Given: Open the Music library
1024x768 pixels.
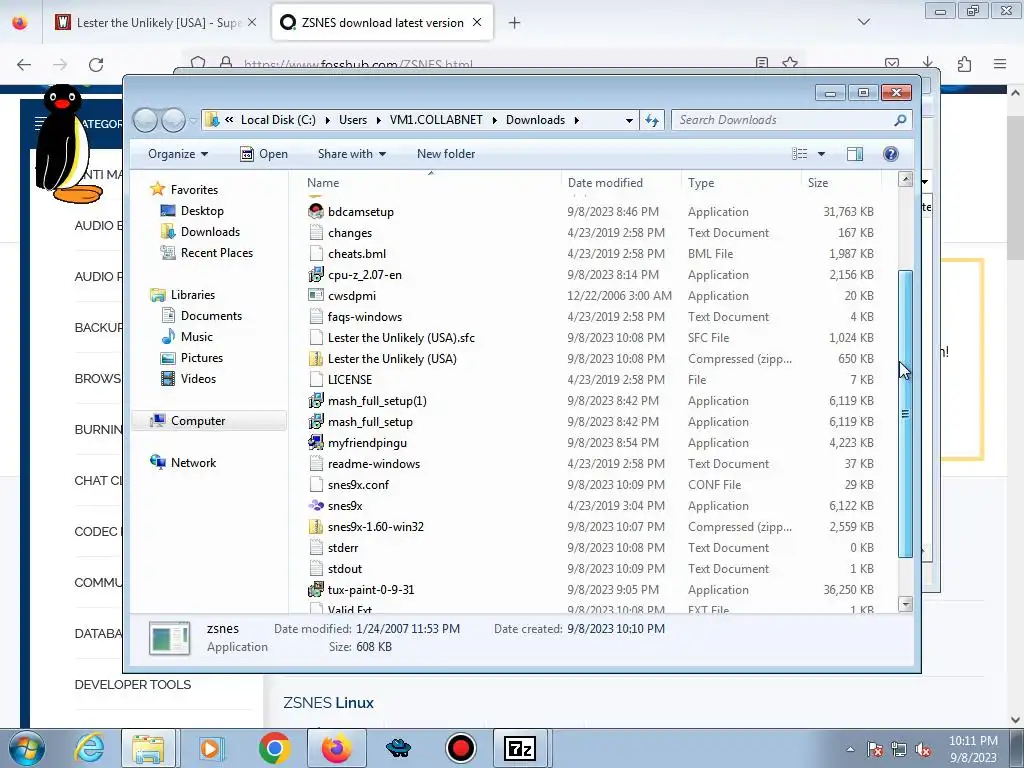Looking at the screenshot, I should coord(197,337).
